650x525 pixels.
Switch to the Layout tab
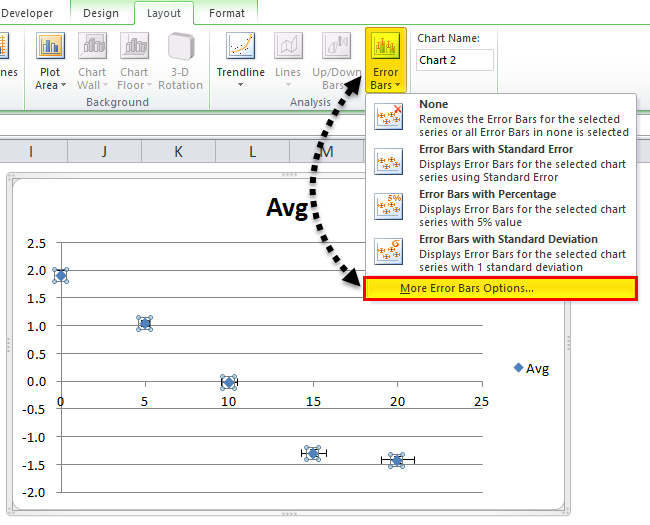point(164,13)
